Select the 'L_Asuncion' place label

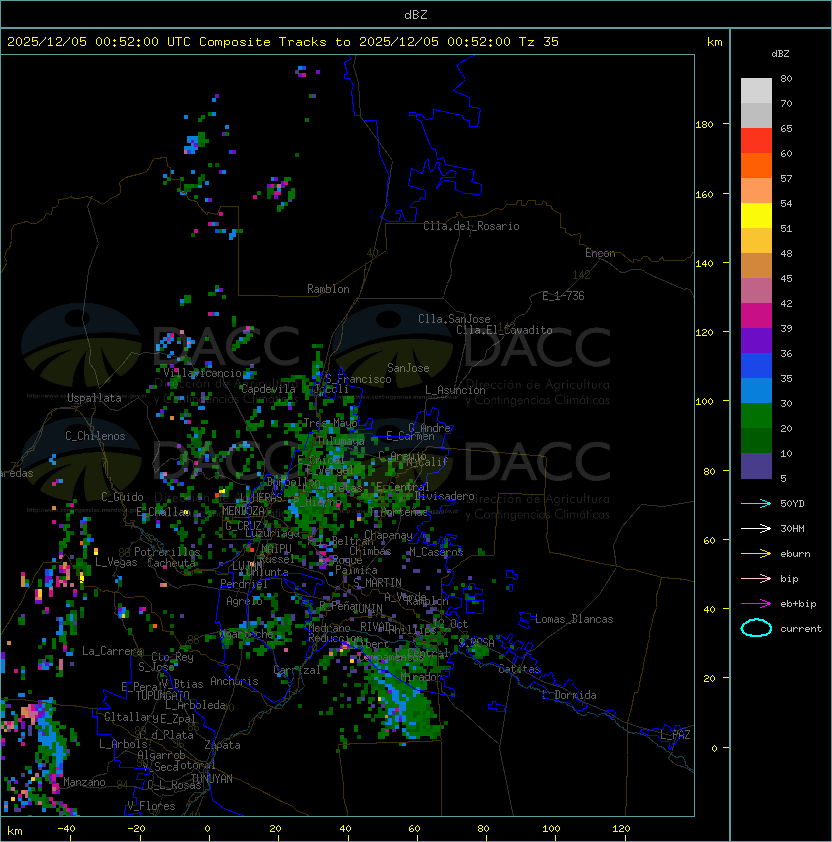pos(455,390)
